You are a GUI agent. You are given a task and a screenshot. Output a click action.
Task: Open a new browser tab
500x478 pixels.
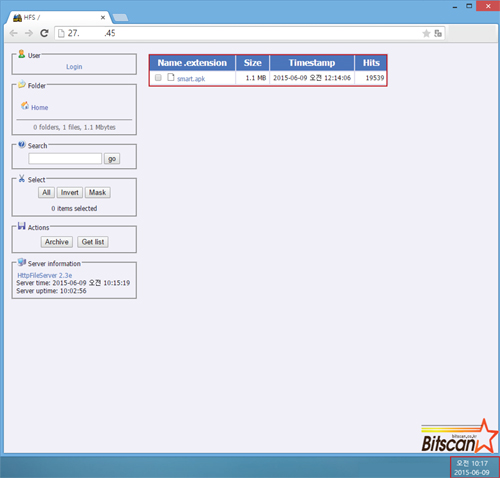120,18
